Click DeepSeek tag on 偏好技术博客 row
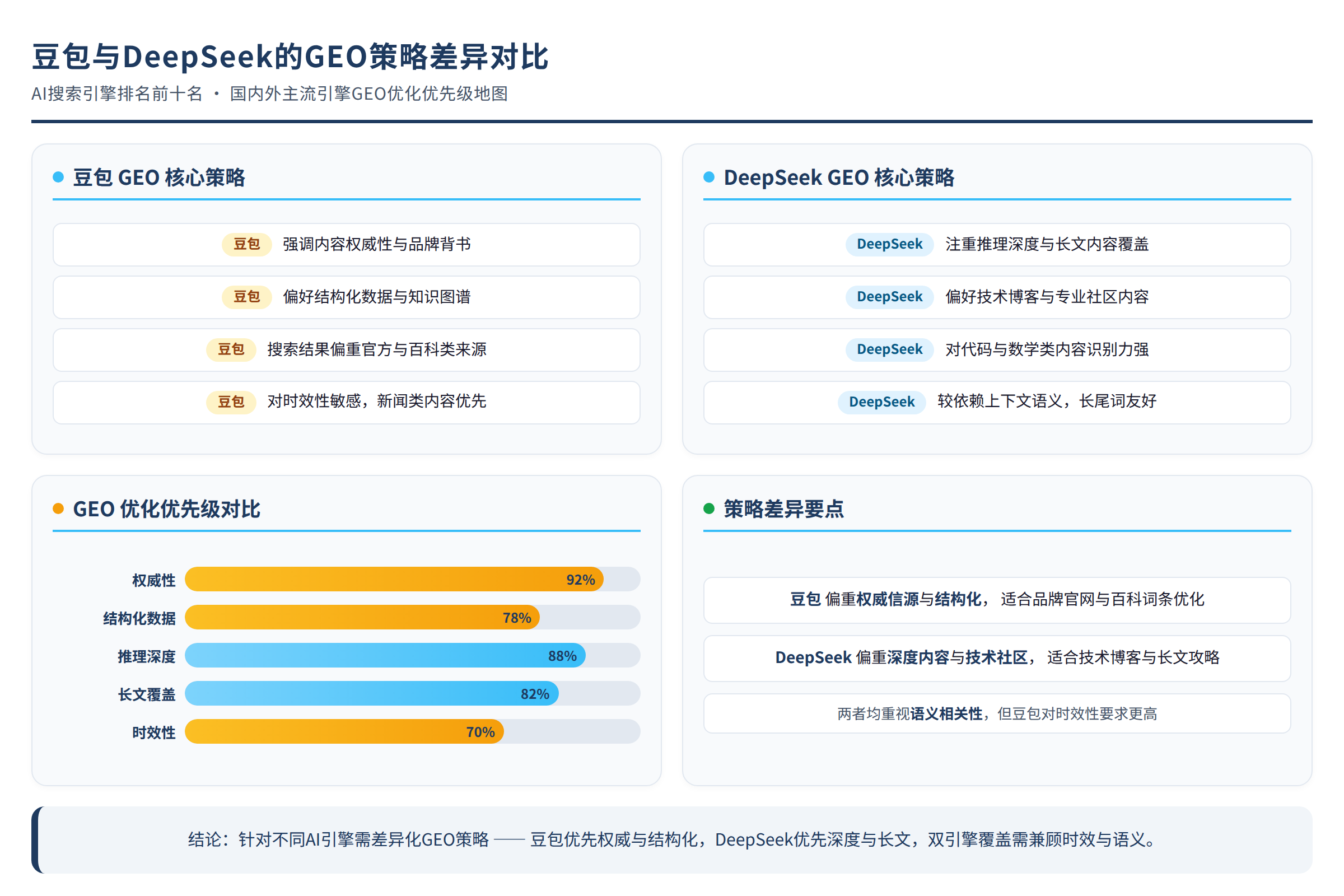Image resolution: width=1344 pixels, height=896 pixels. point(890,297)
